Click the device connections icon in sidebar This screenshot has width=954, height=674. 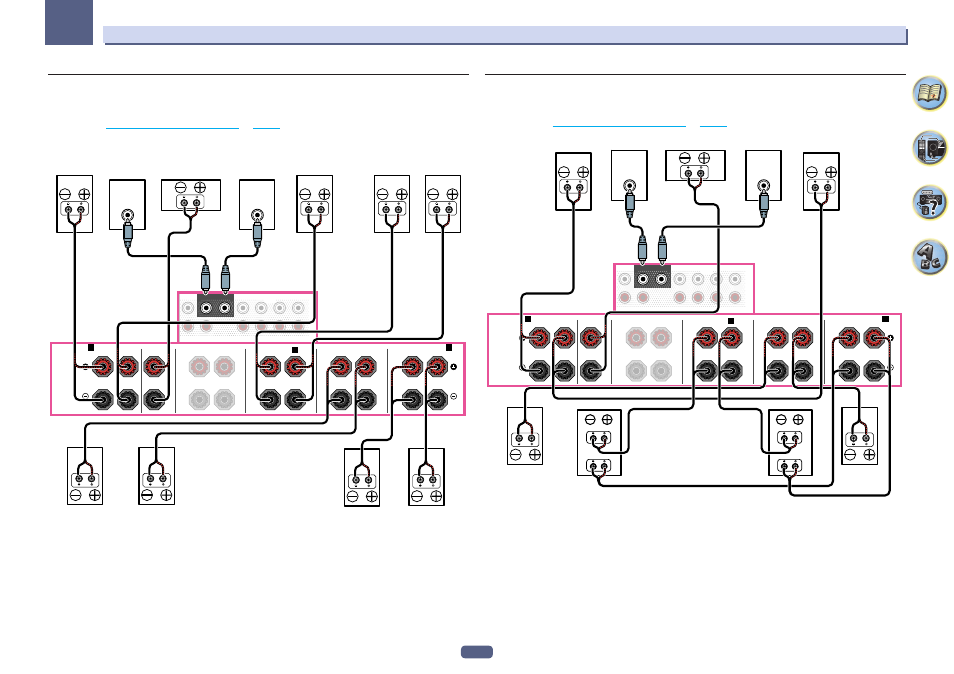929,148
